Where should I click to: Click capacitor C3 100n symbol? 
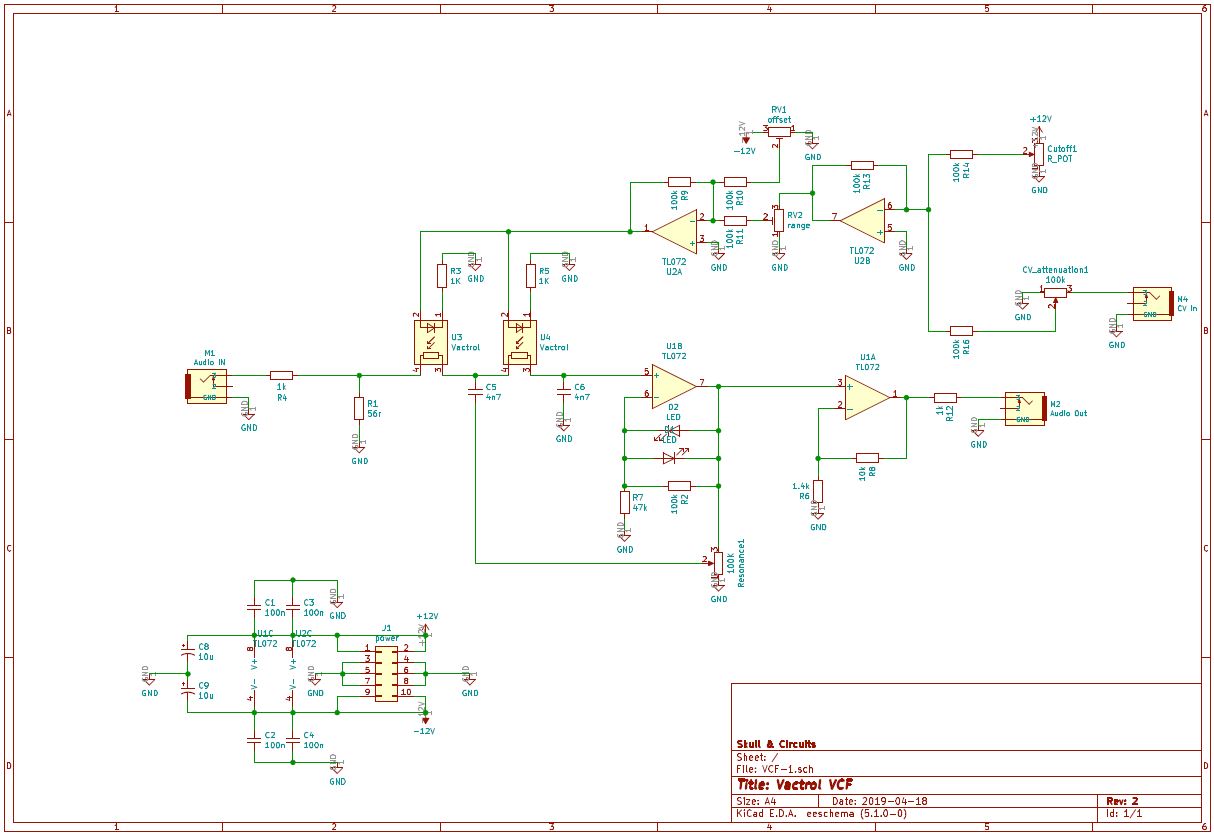[x=293, y=606]
